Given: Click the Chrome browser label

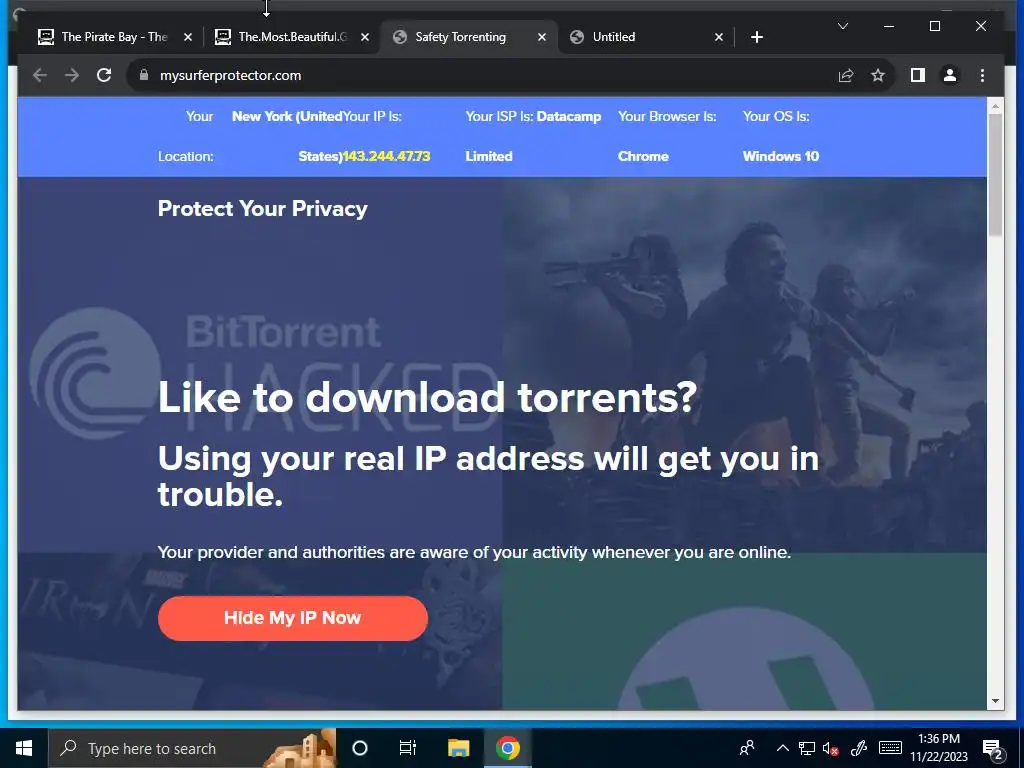Looking at the screenshot, I should (x=643, y=156).
